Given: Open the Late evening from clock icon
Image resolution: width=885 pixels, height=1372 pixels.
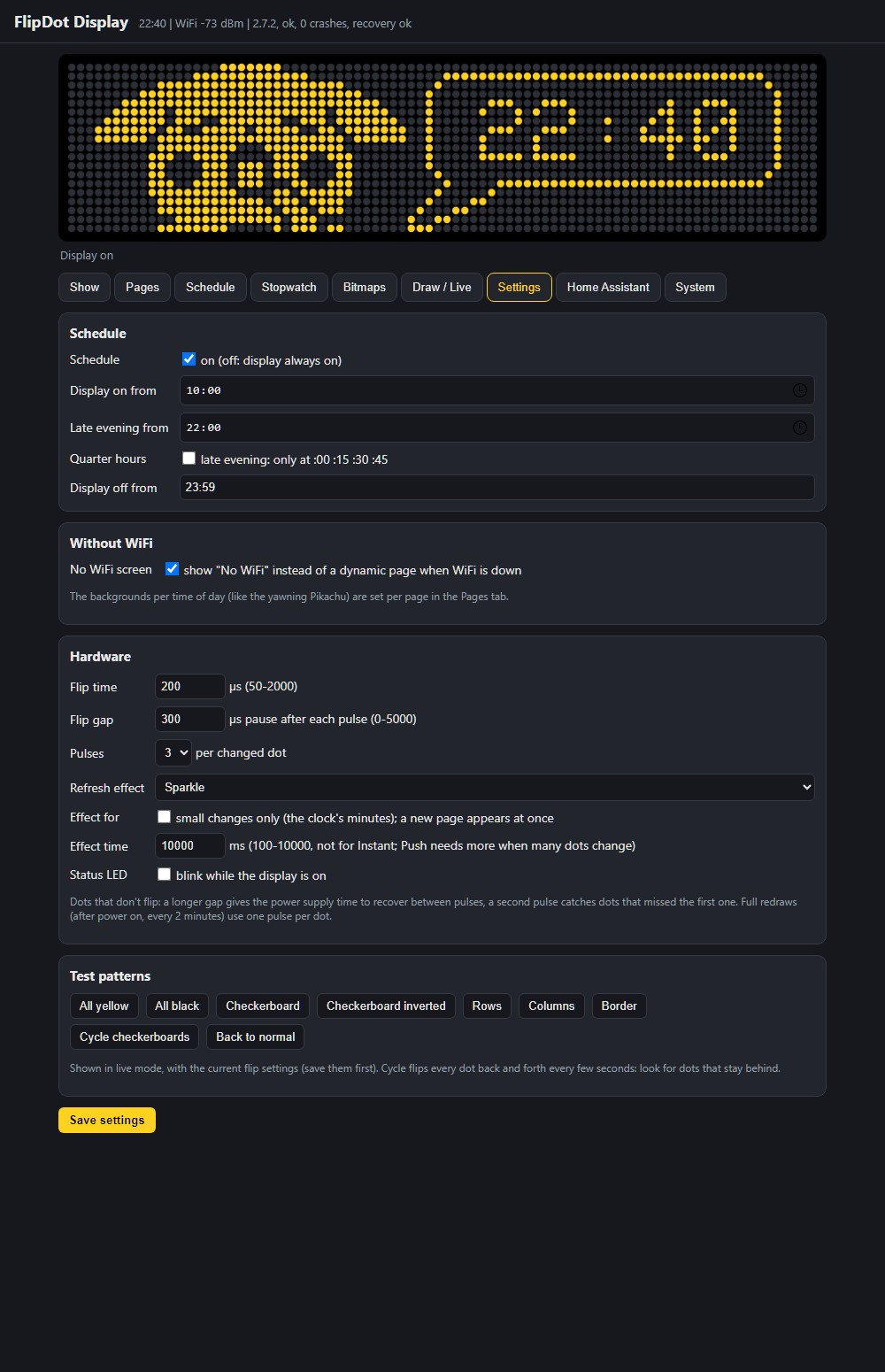Looking at the screenshot, I should pyautogui.click(x=799, y=428).
